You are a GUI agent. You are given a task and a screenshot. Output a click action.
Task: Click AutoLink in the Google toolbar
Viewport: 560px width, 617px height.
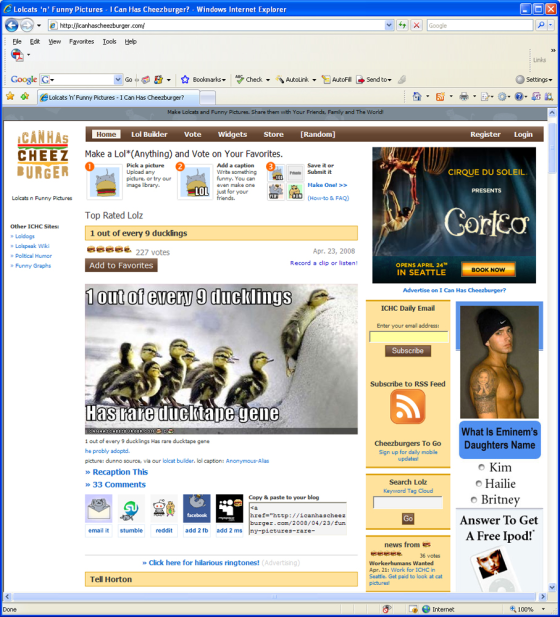coord(292,80)
